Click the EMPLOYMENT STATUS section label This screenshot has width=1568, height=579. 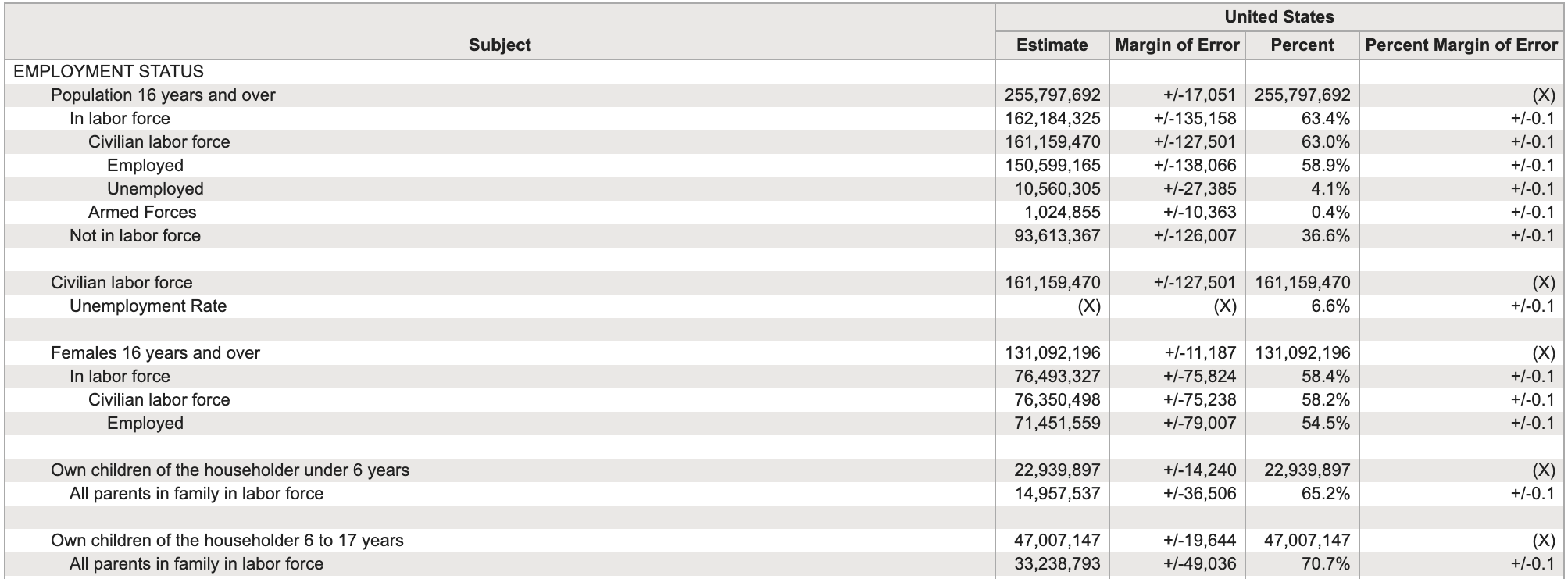(x=109, y=71)
